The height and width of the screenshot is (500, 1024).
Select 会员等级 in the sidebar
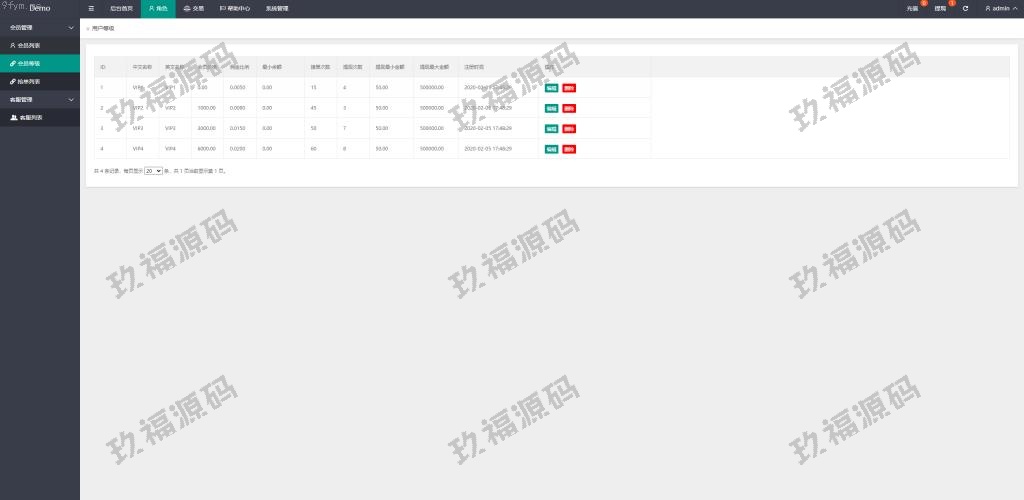coord(28,63)
